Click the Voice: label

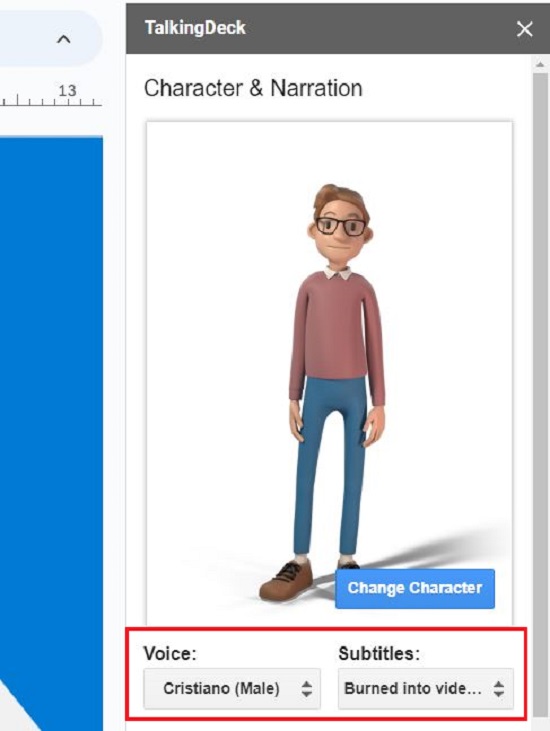170,653
